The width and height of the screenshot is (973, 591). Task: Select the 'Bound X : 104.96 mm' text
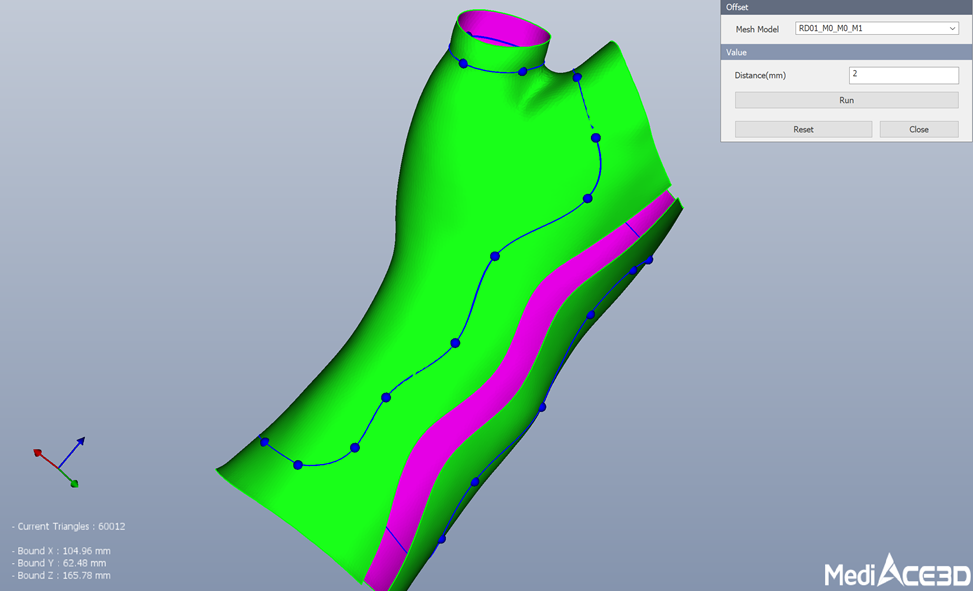pos(61,551)
